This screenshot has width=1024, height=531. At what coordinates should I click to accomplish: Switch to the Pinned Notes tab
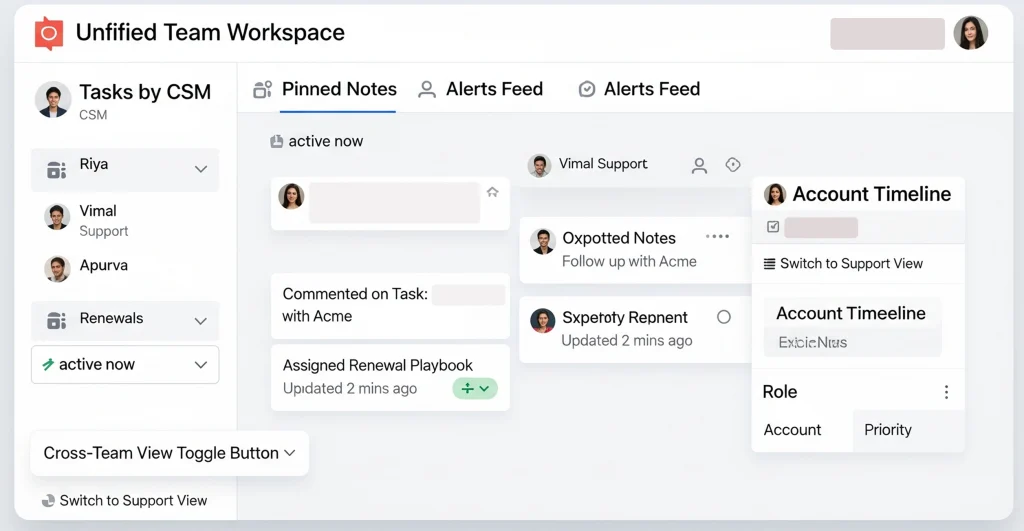pyautogui.click(x=326, y=89)
